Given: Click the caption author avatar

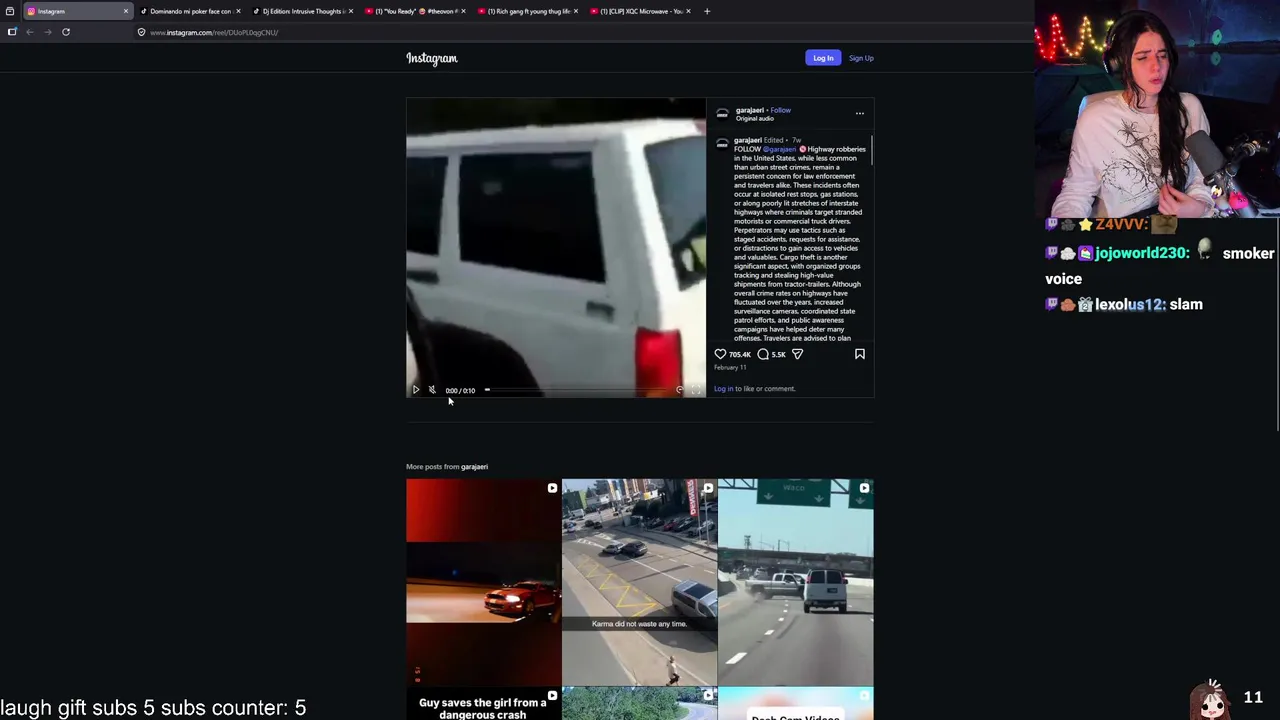Looking at the screenshot, I should (x=722, y=143).
